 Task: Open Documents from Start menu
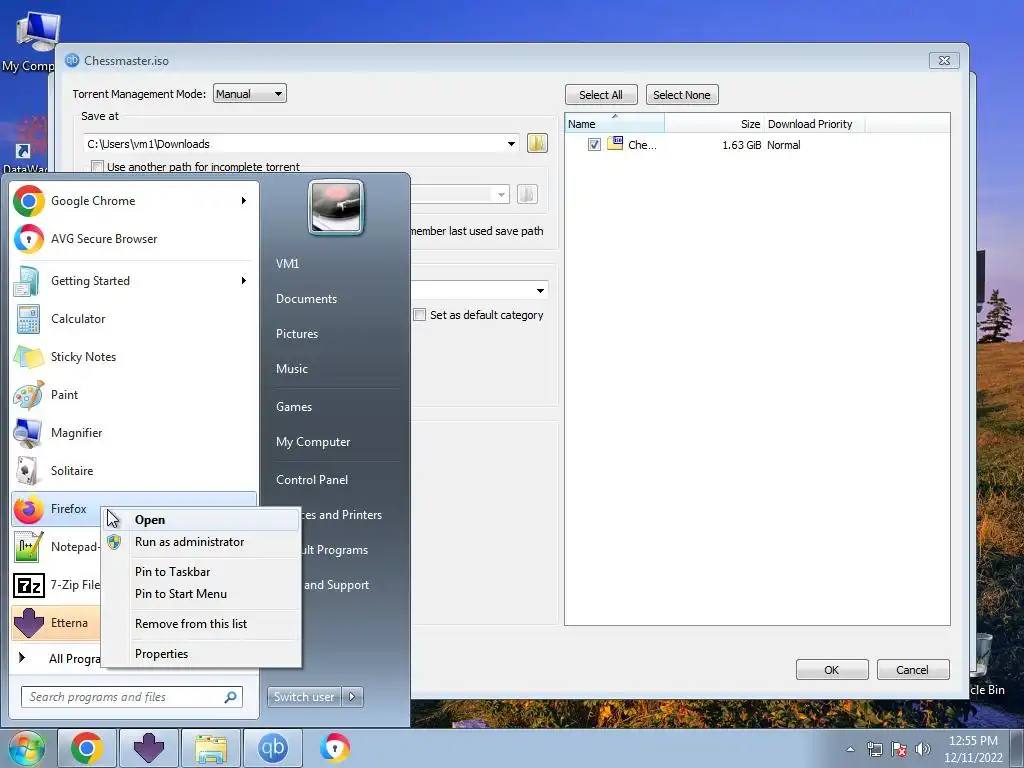coord(306,299)
